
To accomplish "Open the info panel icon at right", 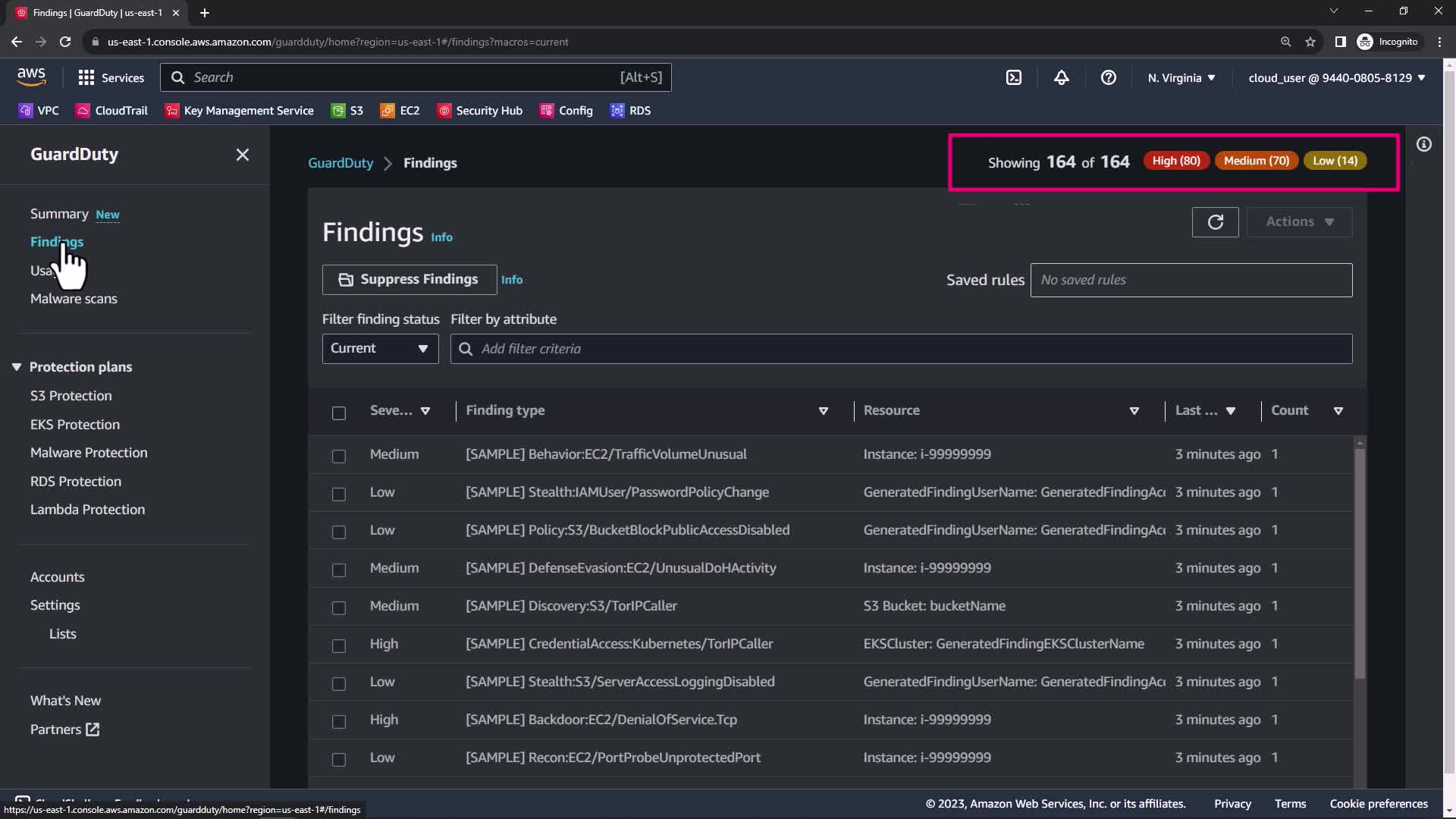I will tap(1424, 144).
